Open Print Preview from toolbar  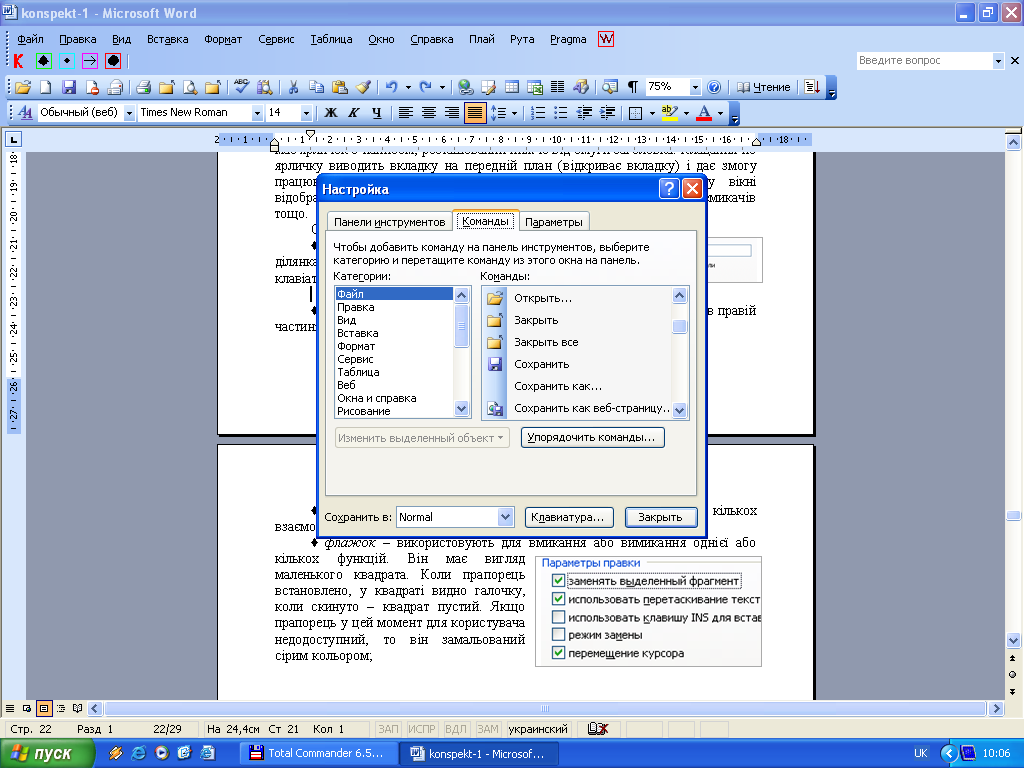click(189, 87)
